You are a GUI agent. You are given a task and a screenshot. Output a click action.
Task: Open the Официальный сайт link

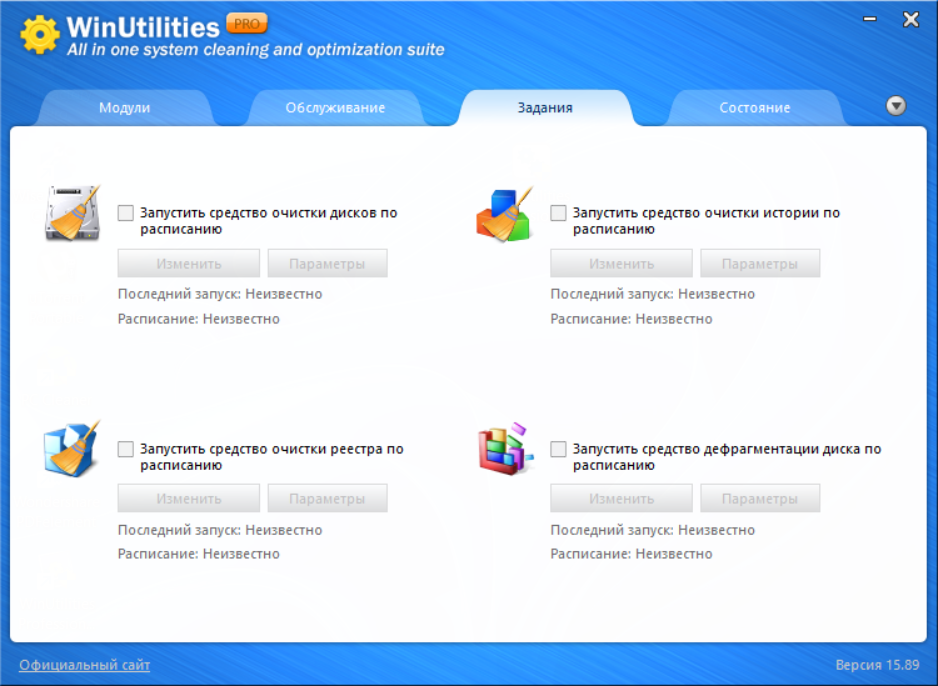(x=84, y=665)
